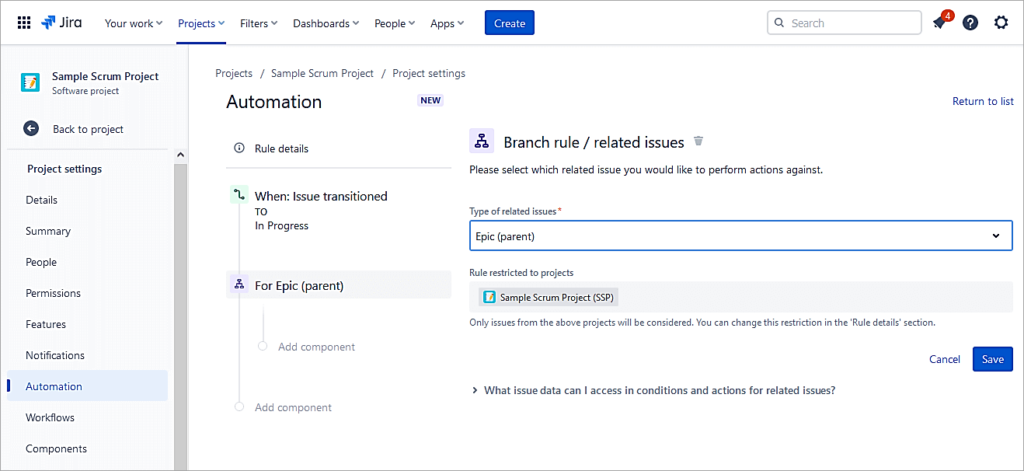Image resolution: width=1024 pixels, height=471 pixels.
Task: Click the Return to list link
Action: click(982, 101)
